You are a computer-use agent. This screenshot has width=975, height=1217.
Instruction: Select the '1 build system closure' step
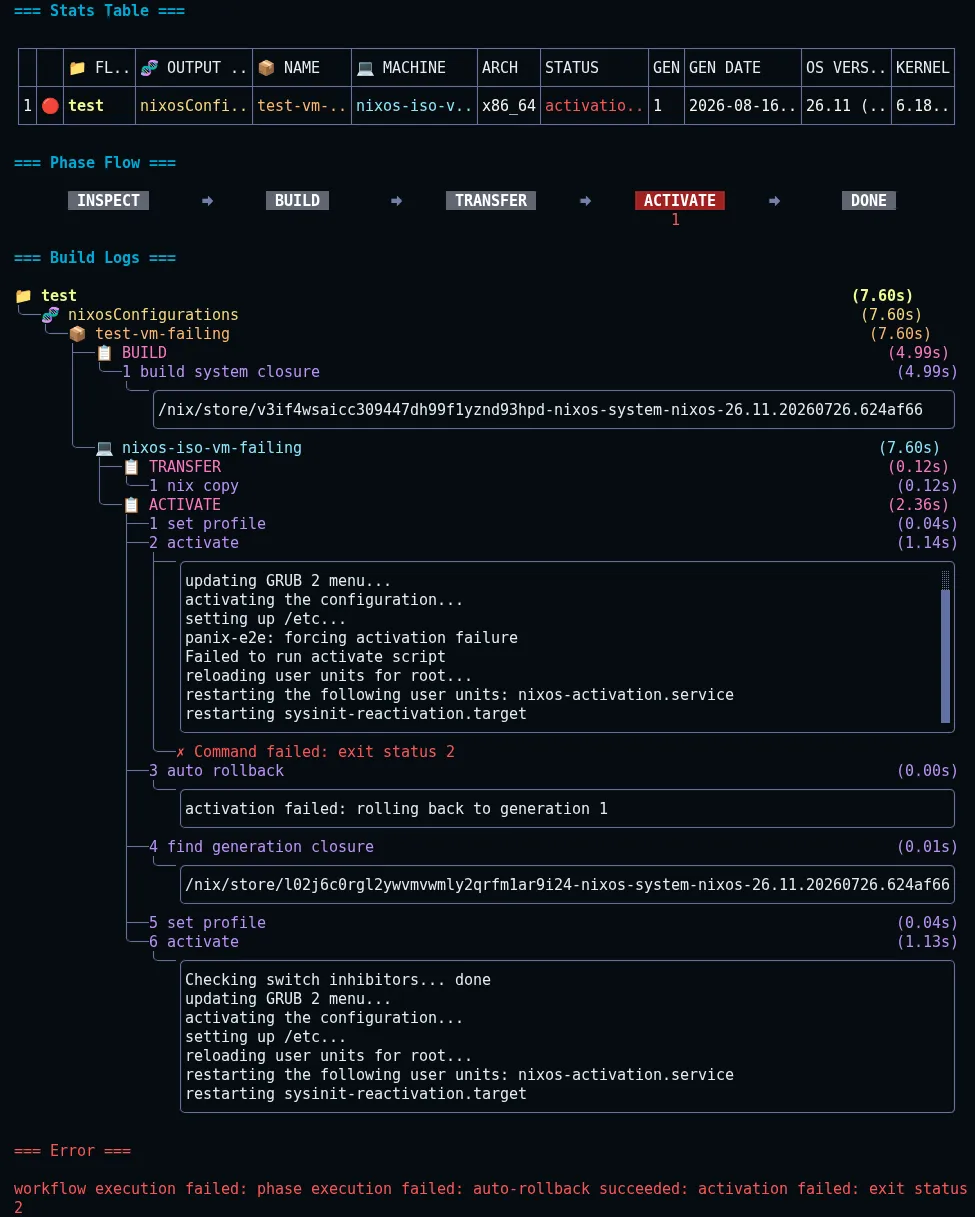pyautogui.click(x=221, y=372)
